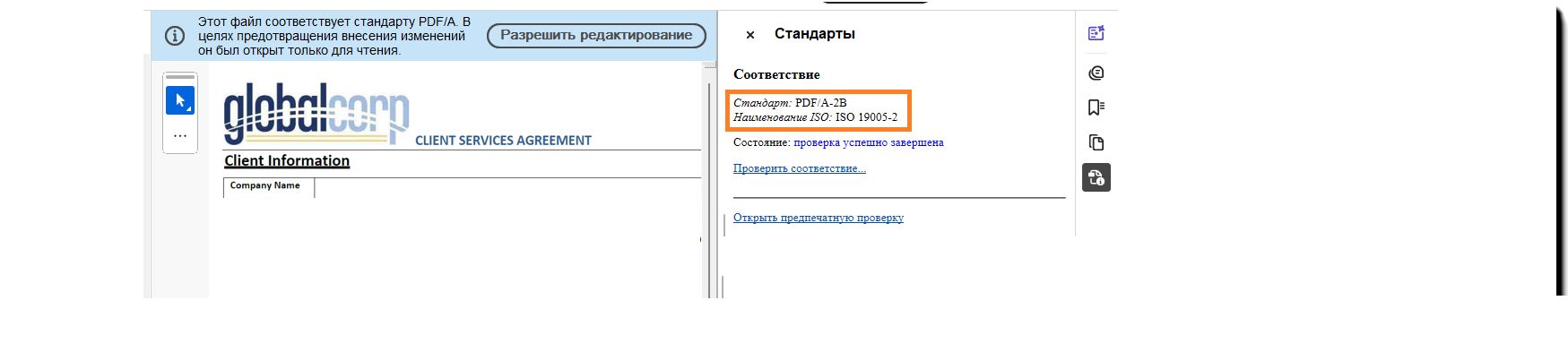Click the Соответствие heading

[776, 74]
